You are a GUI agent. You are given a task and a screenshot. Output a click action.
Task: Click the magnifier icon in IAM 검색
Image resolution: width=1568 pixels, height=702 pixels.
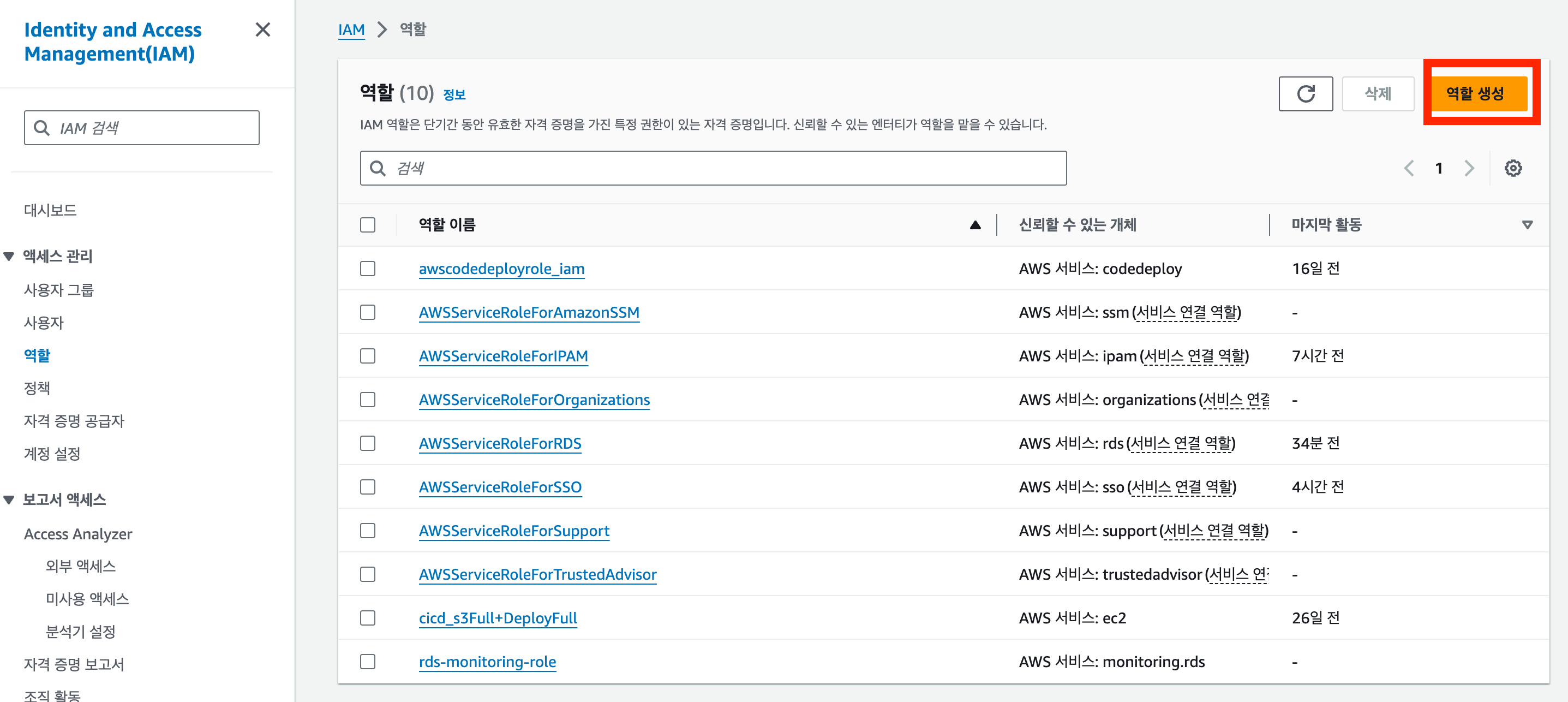pos(41,128)
